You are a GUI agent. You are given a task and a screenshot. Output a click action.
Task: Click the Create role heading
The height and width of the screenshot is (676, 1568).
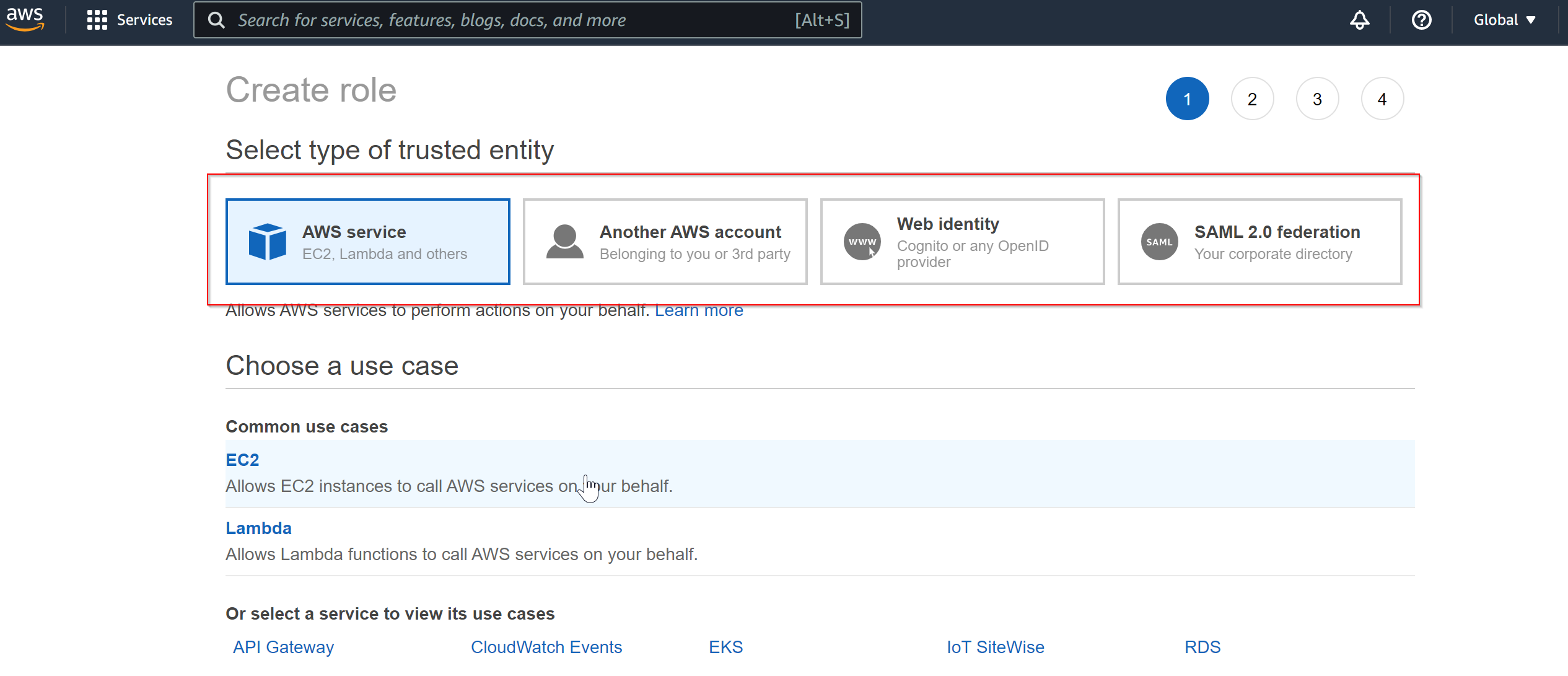[x=311, y=90]
